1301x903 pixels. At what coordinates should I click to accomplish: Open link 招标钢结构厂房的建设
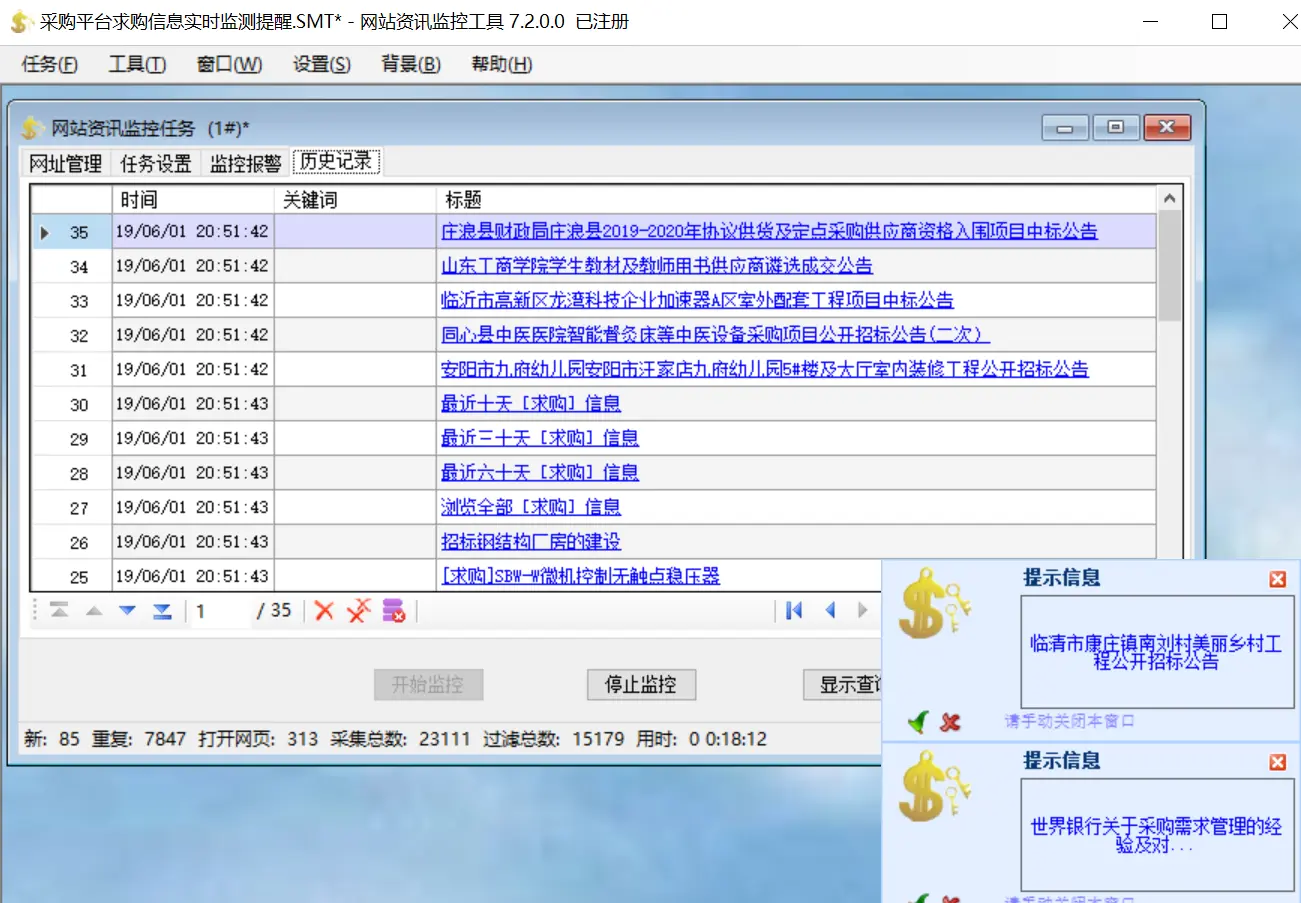tap(531, 542)
